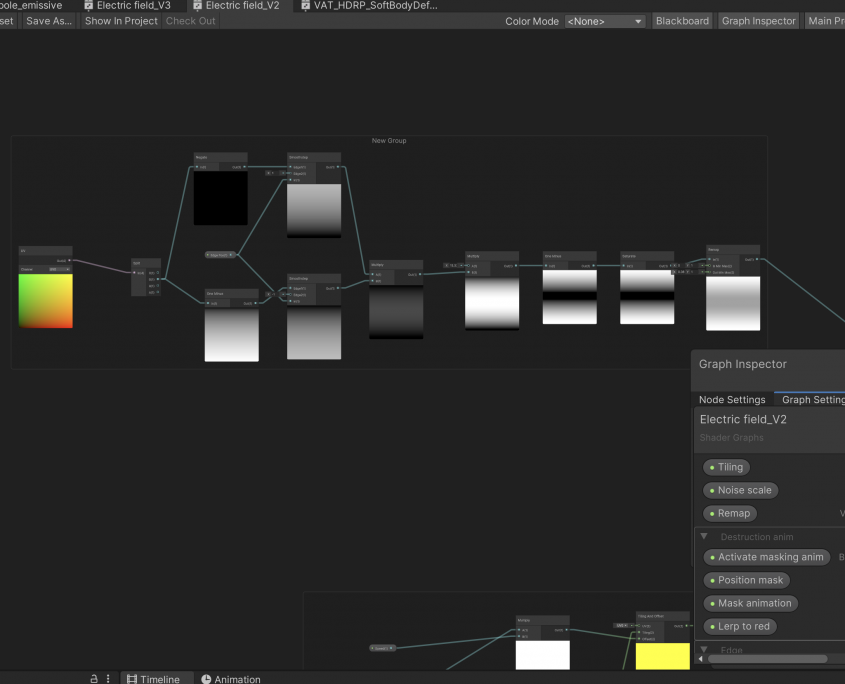Collapse the Destruction anim category
Screen dimensions: 845x684
click(704, 537)
